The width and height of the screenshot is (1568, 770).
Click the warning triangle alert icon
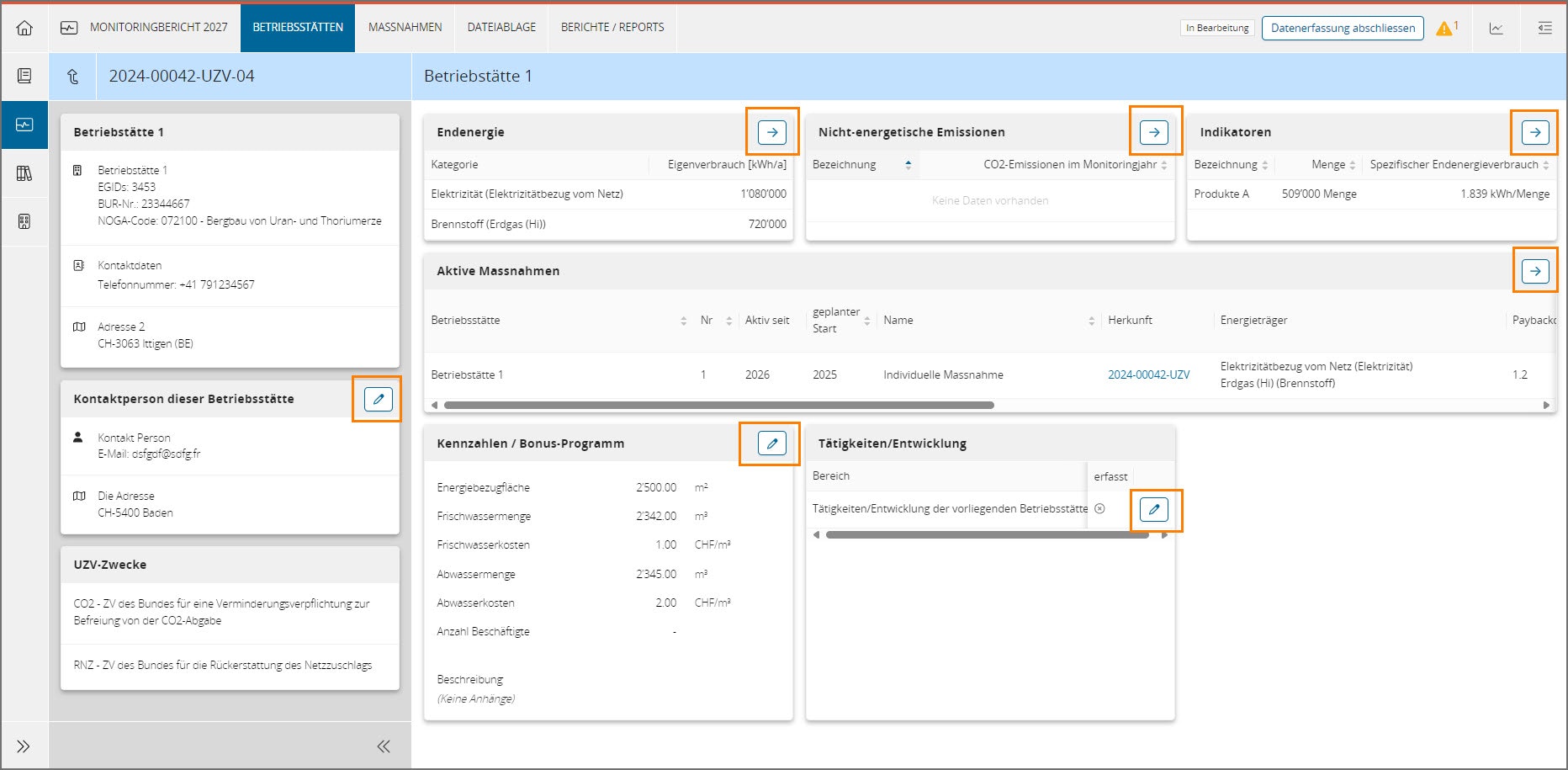click(x=1444, y=29)
